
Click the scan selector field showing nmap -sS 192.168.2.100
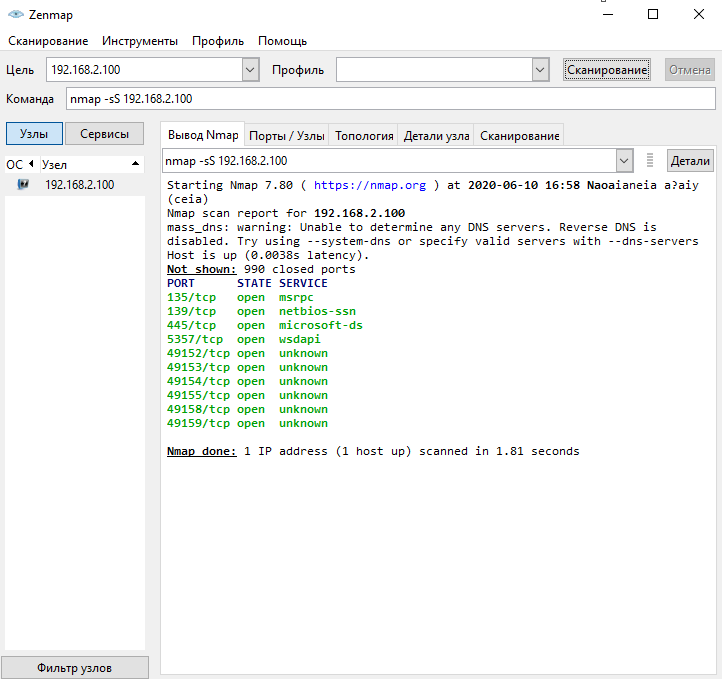point(390,161)
